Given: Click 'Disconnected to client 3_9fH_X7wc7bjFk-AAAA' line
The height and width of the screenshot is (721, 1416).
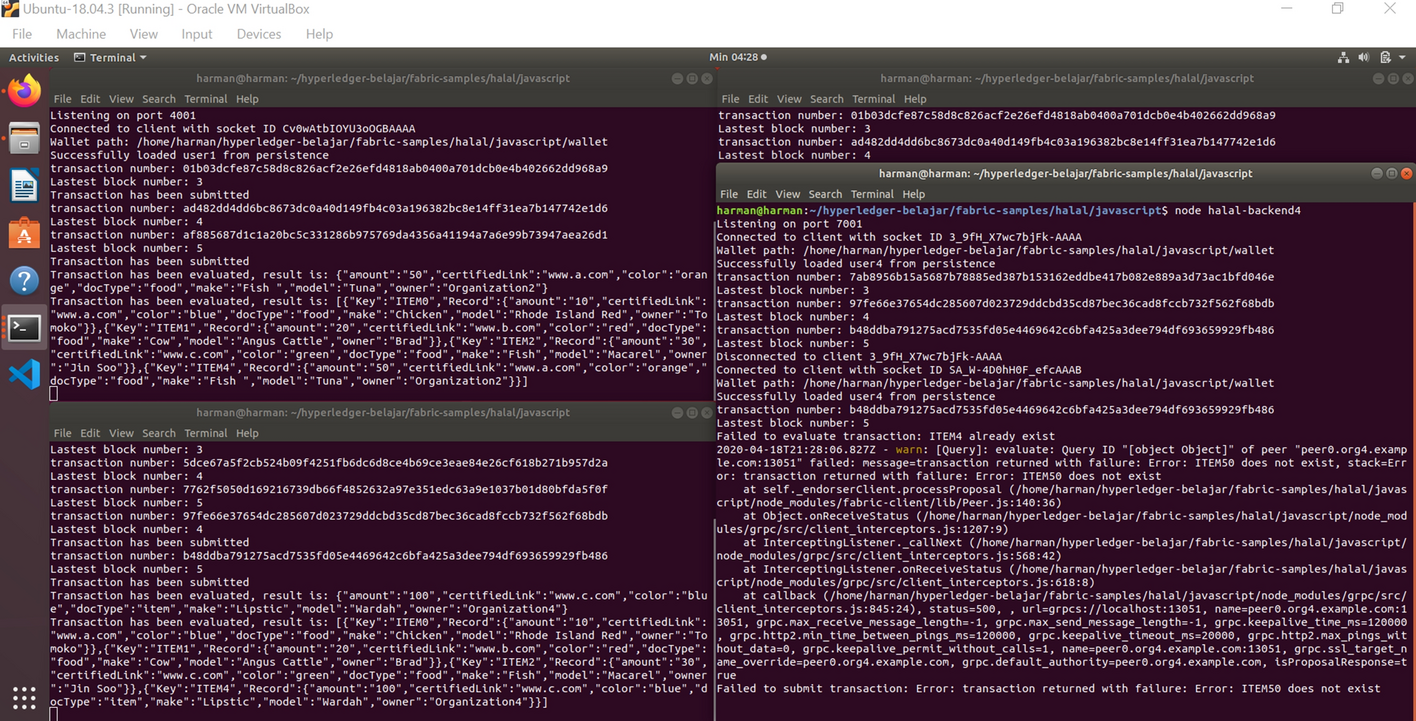Looking at the screenshot, I should (859, 356).
